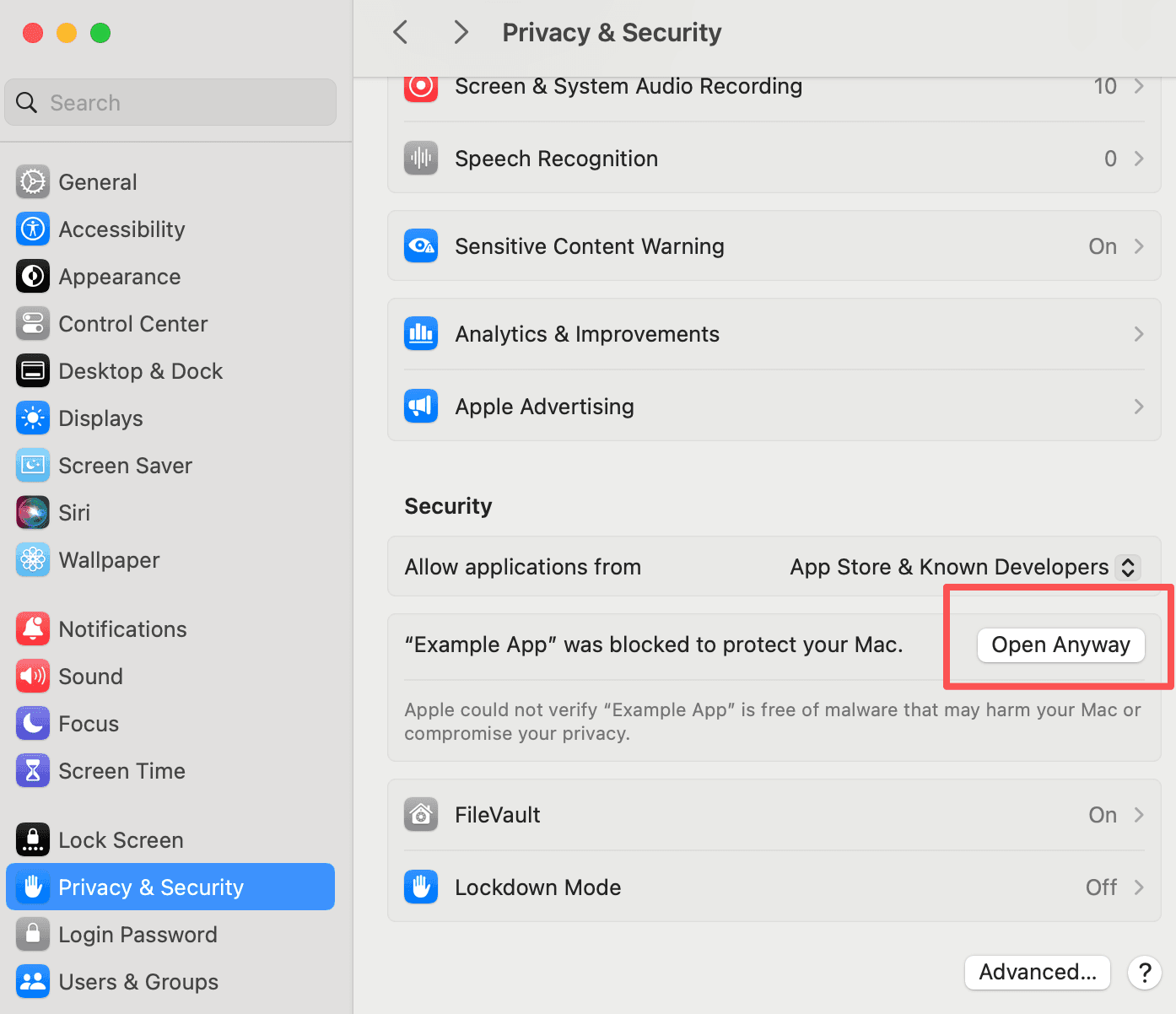Click the Screen Time hourglass icon
Viewport: 1176px width, 1014px height.
(33, 771)
